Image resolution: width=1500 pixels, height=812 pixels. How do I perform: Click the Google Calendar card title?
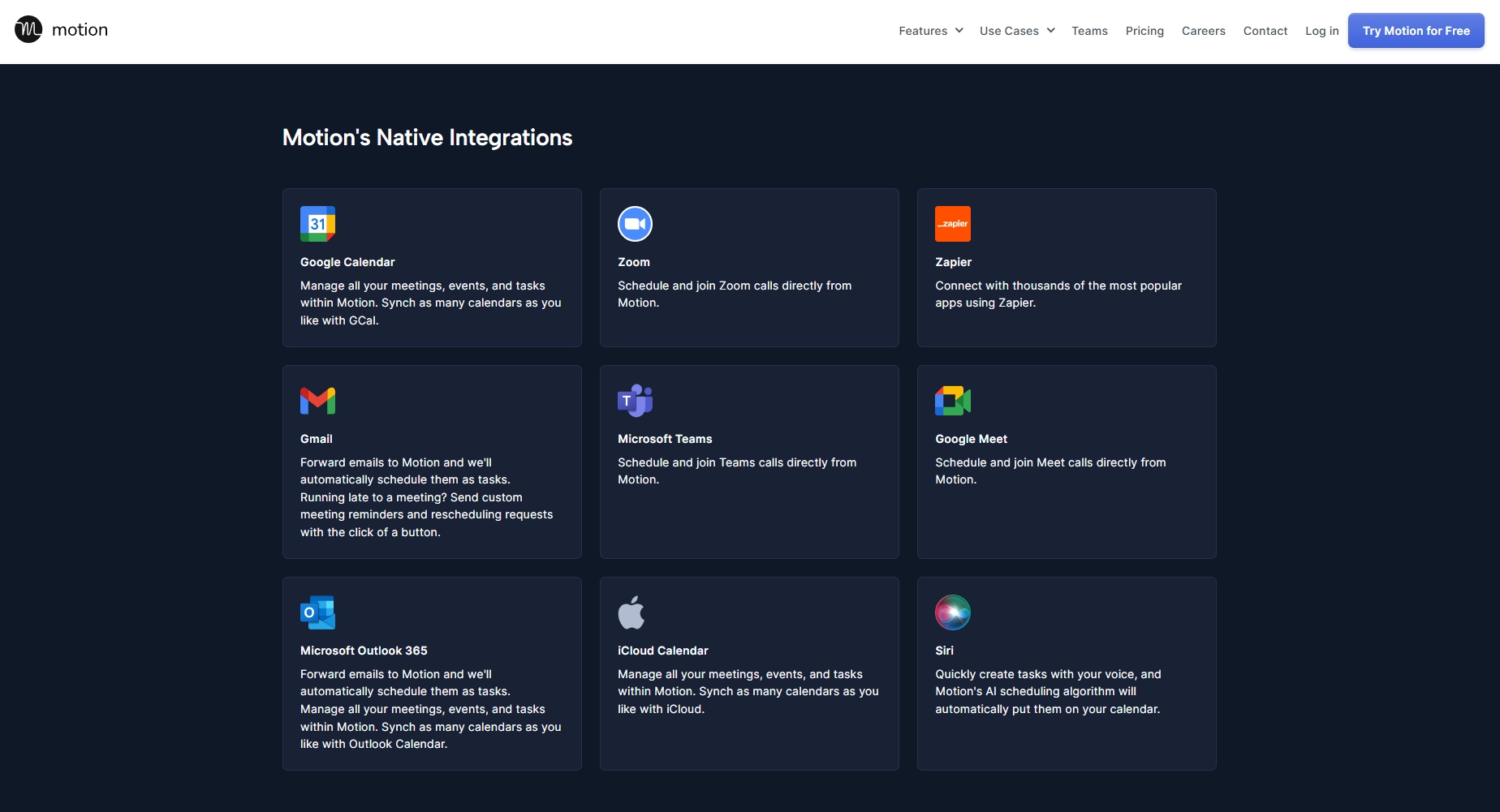tap(347, 262)
